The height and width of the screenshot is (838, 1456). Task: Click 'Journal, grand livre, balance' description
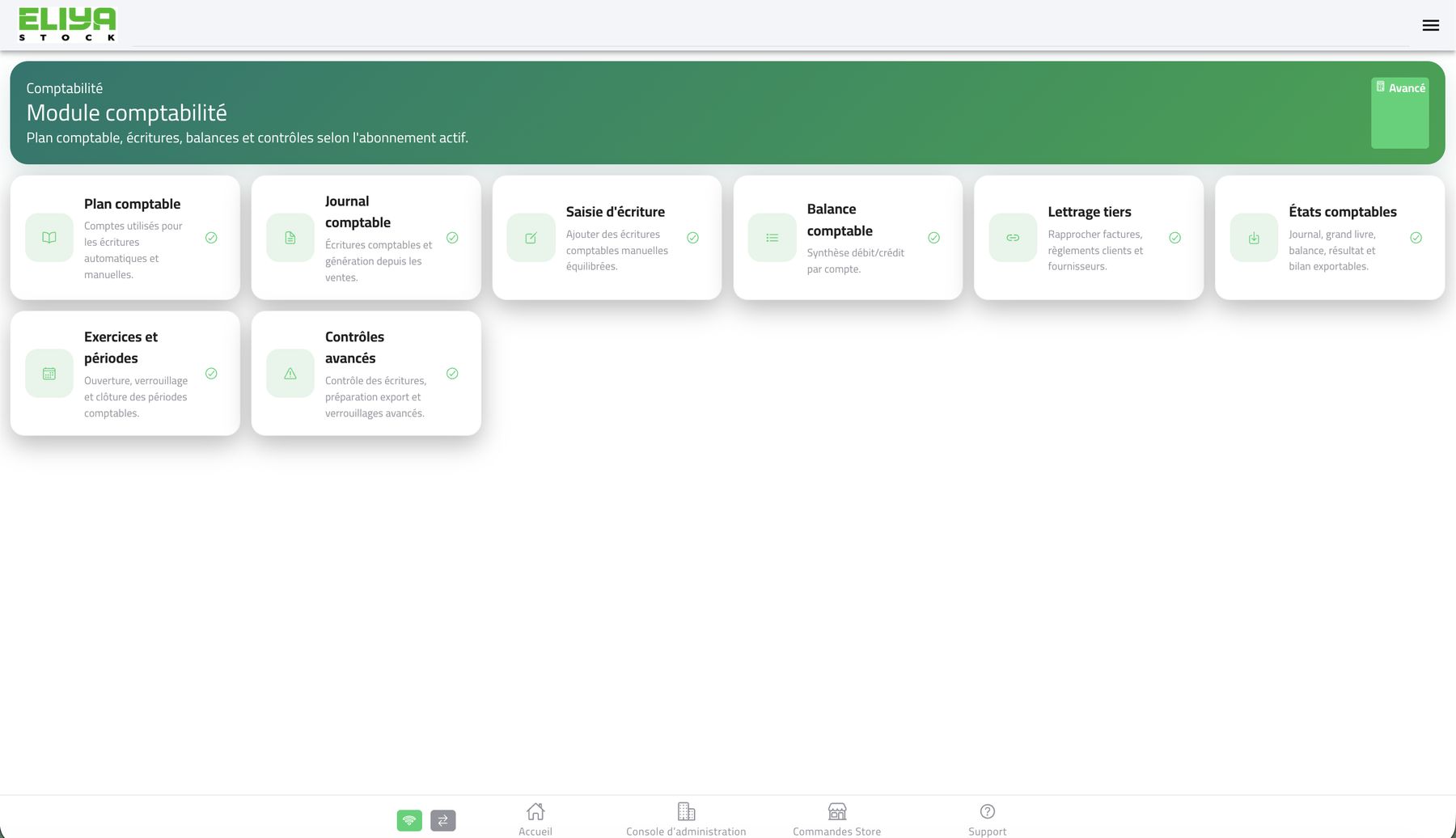pyautogui.click(x=1332, y=251)
